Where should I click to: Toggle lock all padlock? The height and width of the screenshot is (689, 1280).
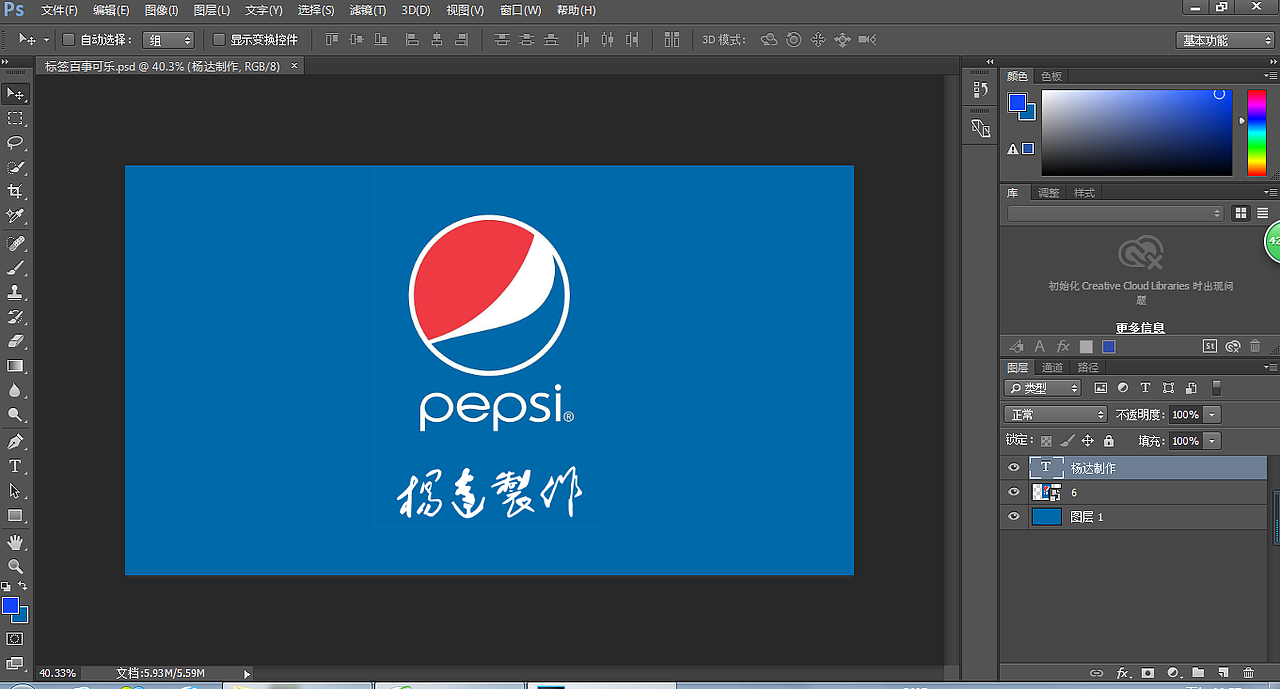(1109, 440)
